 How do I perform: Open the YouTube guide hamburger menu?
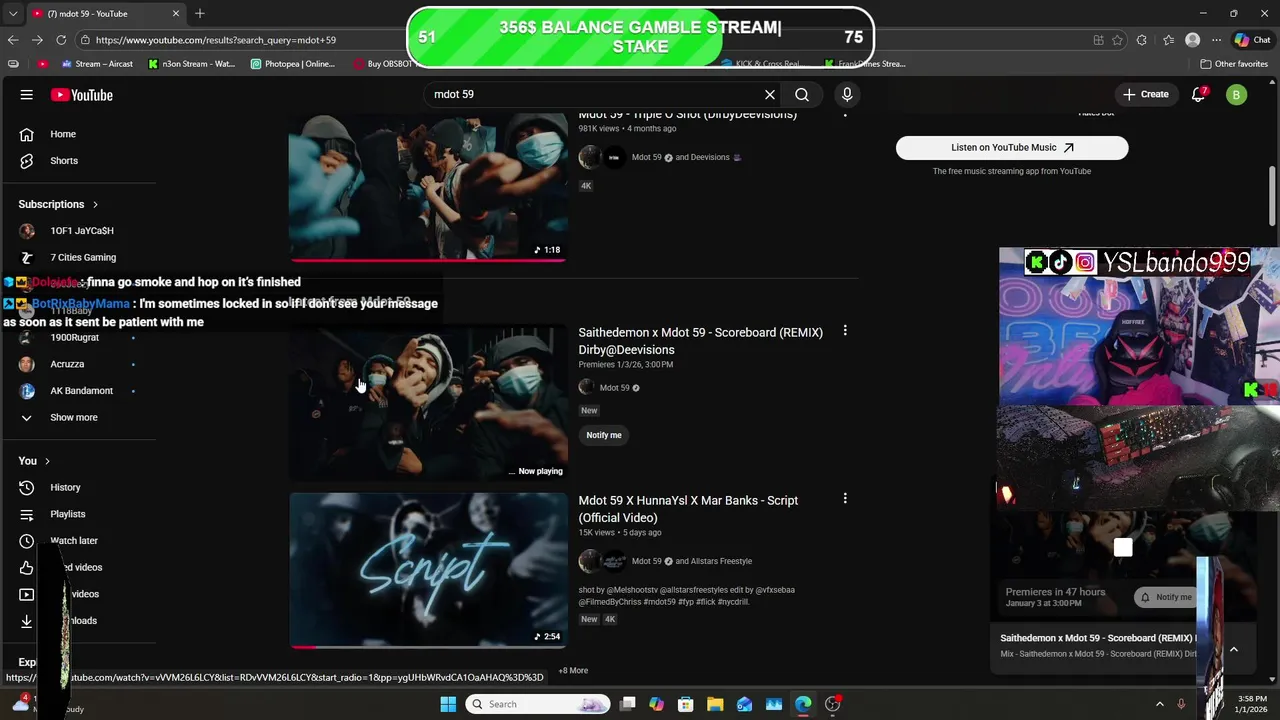pyautogui.click(x=27, y=95)
